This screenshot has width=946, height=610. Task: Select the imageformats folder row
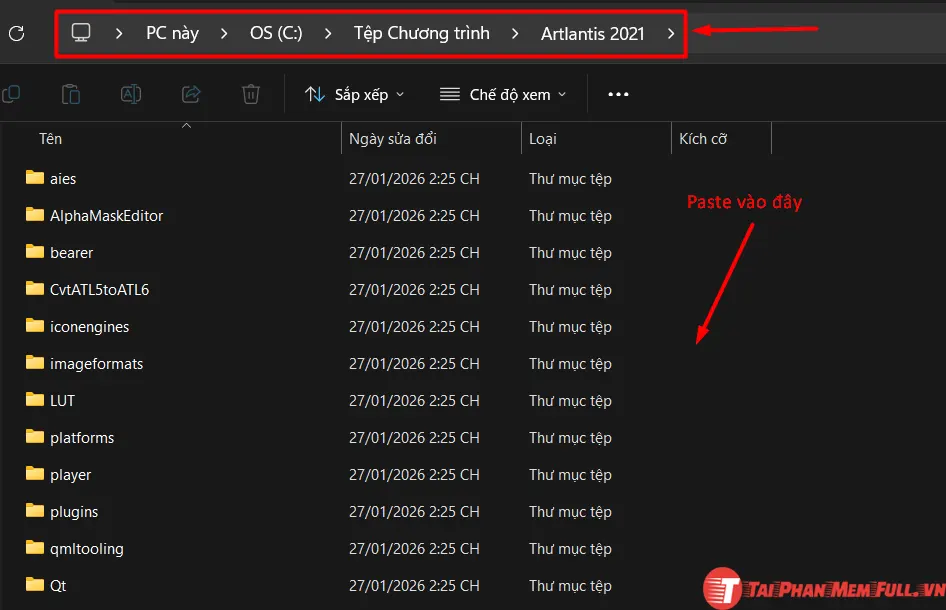coord(96,363)
